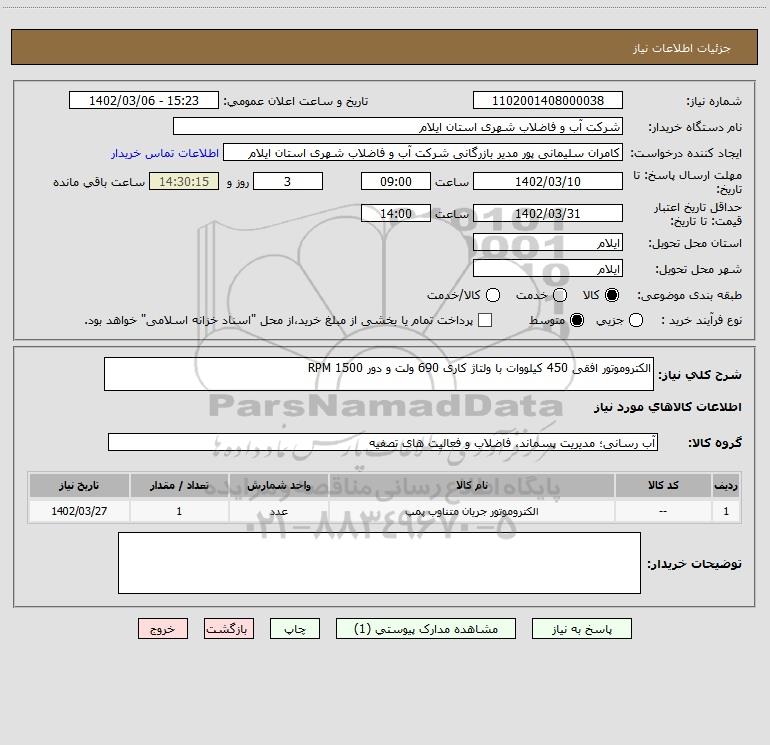Click the announcement date field 1402/03/06 - 15:23

click(x=144, y=100)
